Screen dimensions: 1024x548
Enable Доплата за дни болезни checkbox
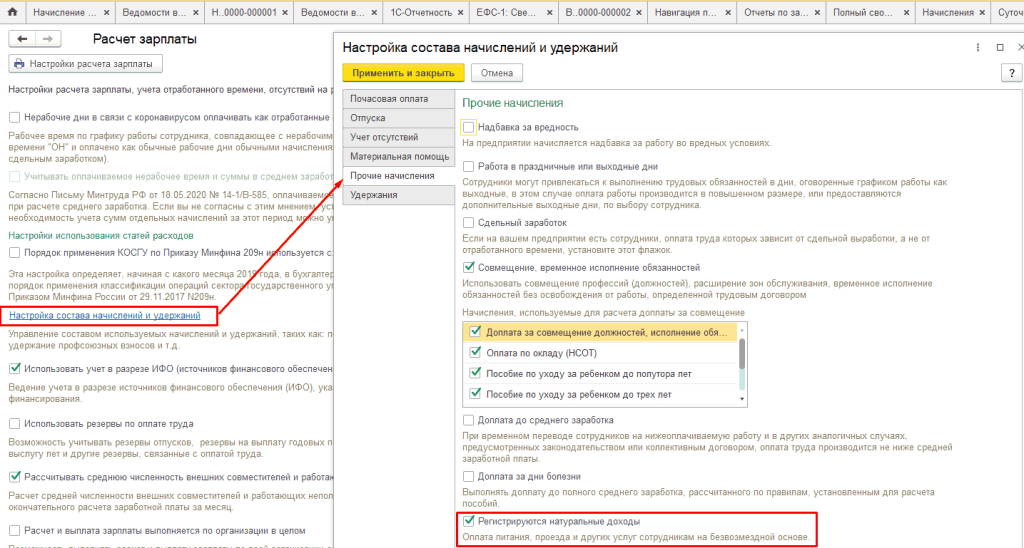coord(468,476)
